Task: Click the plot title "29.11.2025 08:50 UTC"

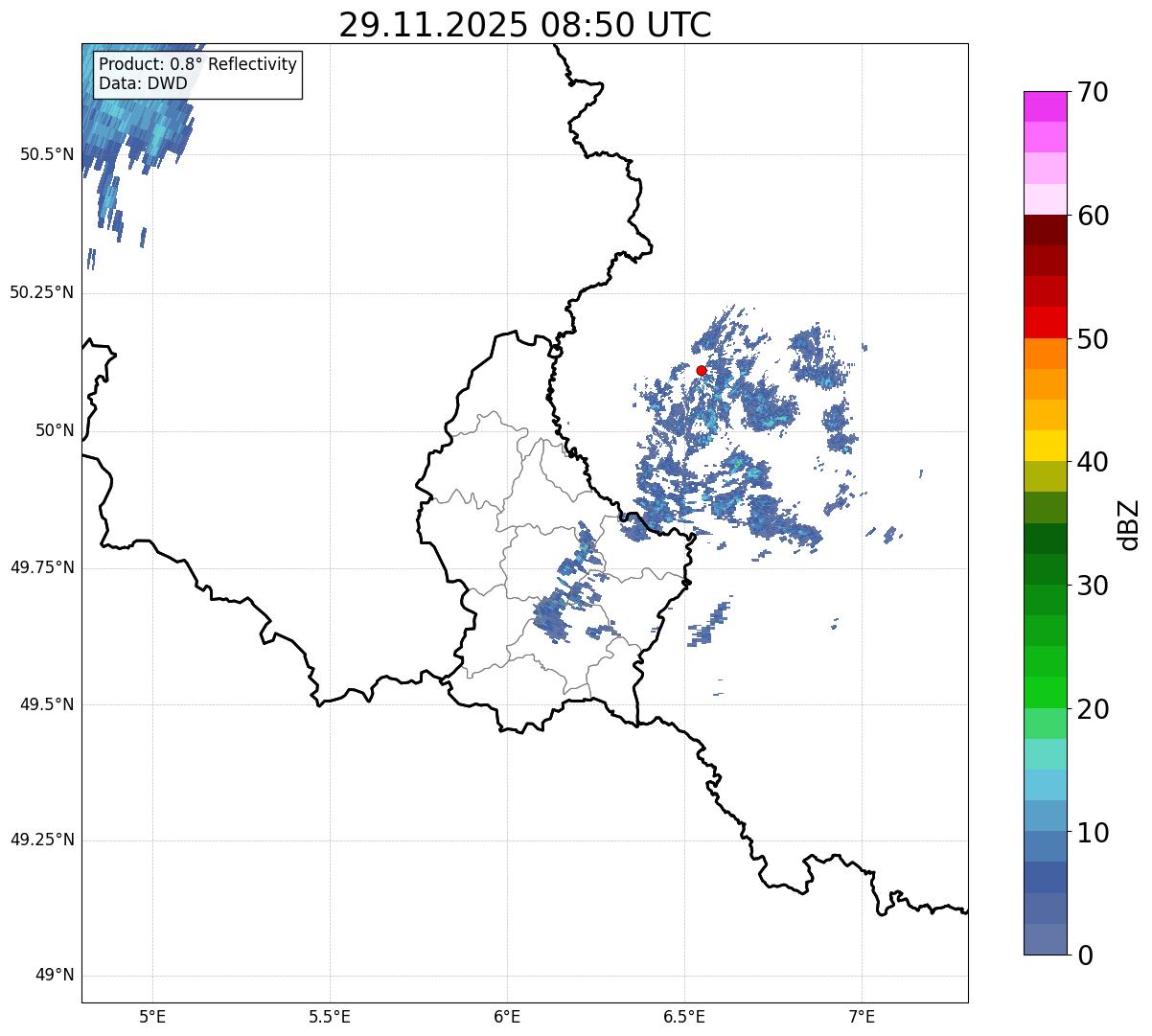Action: (x=525, y=25)
